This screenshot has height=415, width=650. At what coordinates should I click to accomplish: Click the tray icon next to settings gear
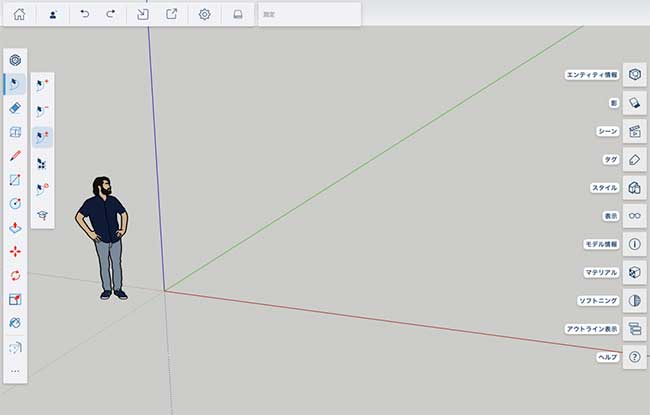[x=238, y=14]
